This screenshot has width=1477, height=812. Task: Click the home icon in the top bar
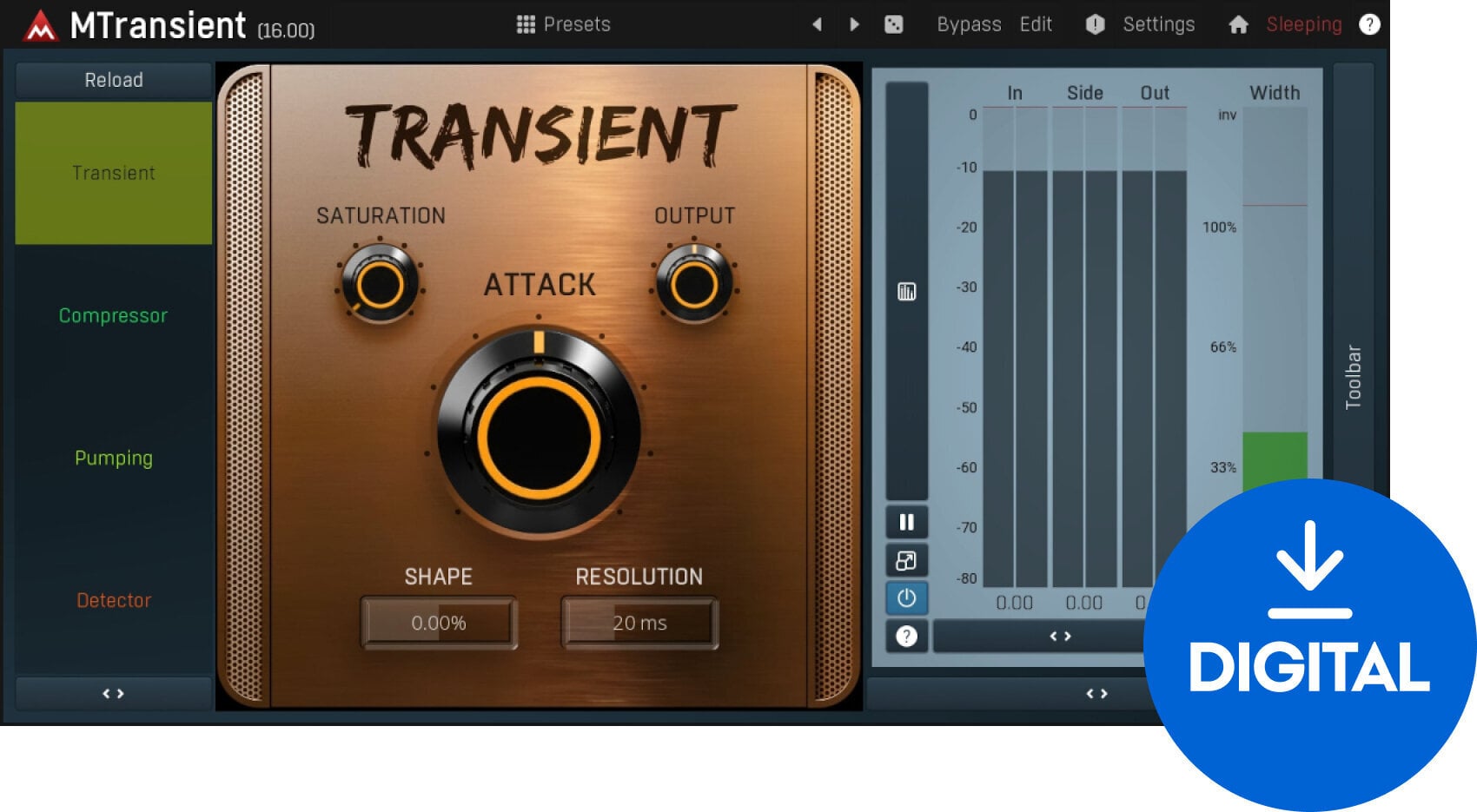click(x=1237, y=23)
